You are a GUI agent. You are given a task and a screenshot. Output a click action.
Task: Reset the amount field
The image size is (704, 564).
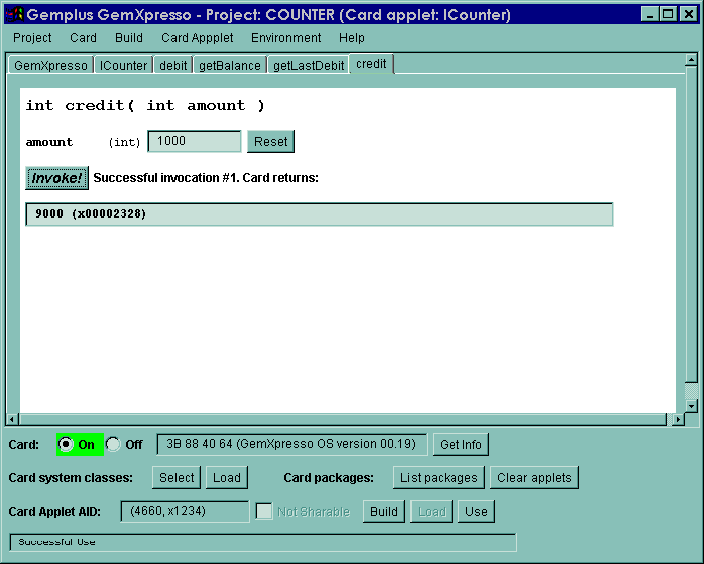271,141
